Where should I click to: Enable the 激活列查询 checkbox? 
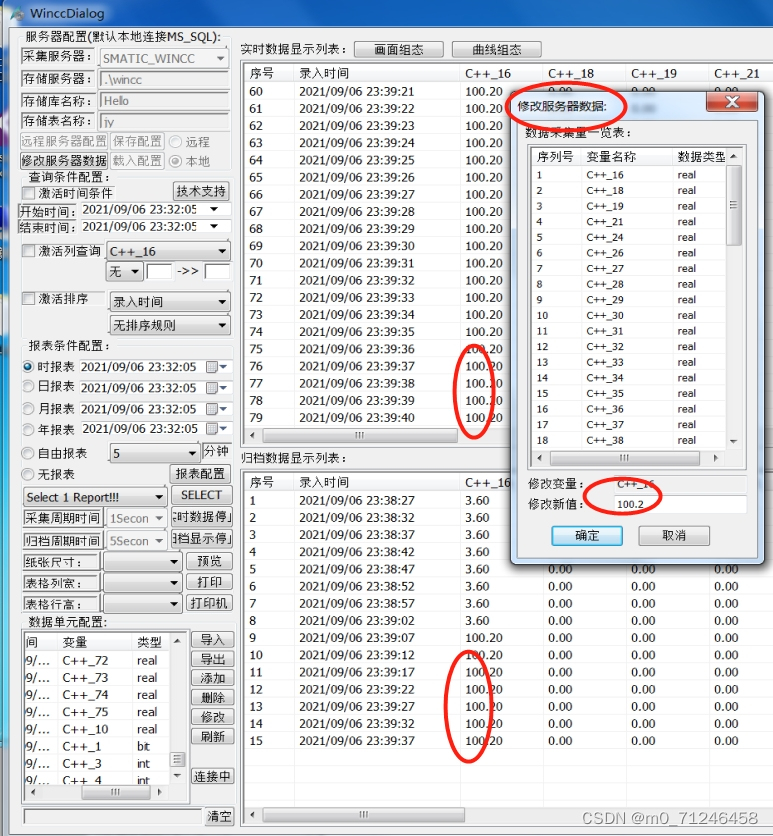(28, 251)
